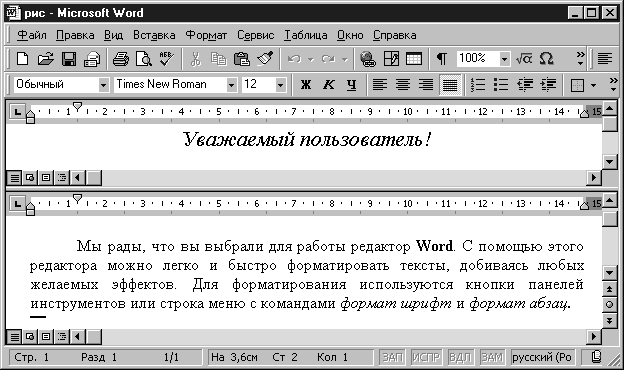Switch lower pane to print layout view
This screenshot has height=370, width=624.
(x=46, y=337)
